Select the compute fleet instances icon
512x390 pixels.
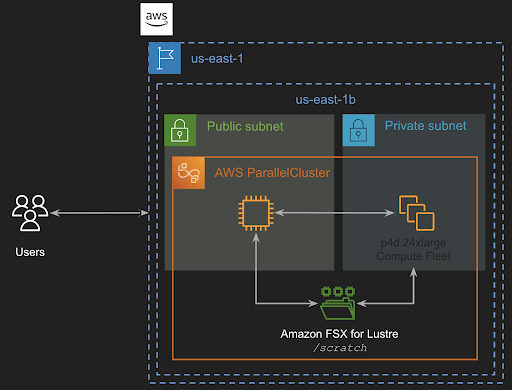[417, 213]
